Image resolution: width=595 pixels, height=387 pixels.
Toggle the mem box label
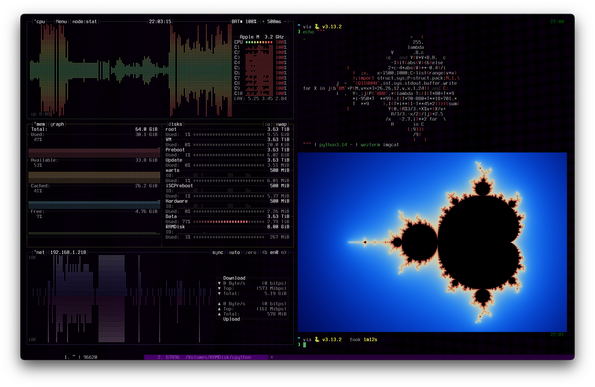[40, 124]
